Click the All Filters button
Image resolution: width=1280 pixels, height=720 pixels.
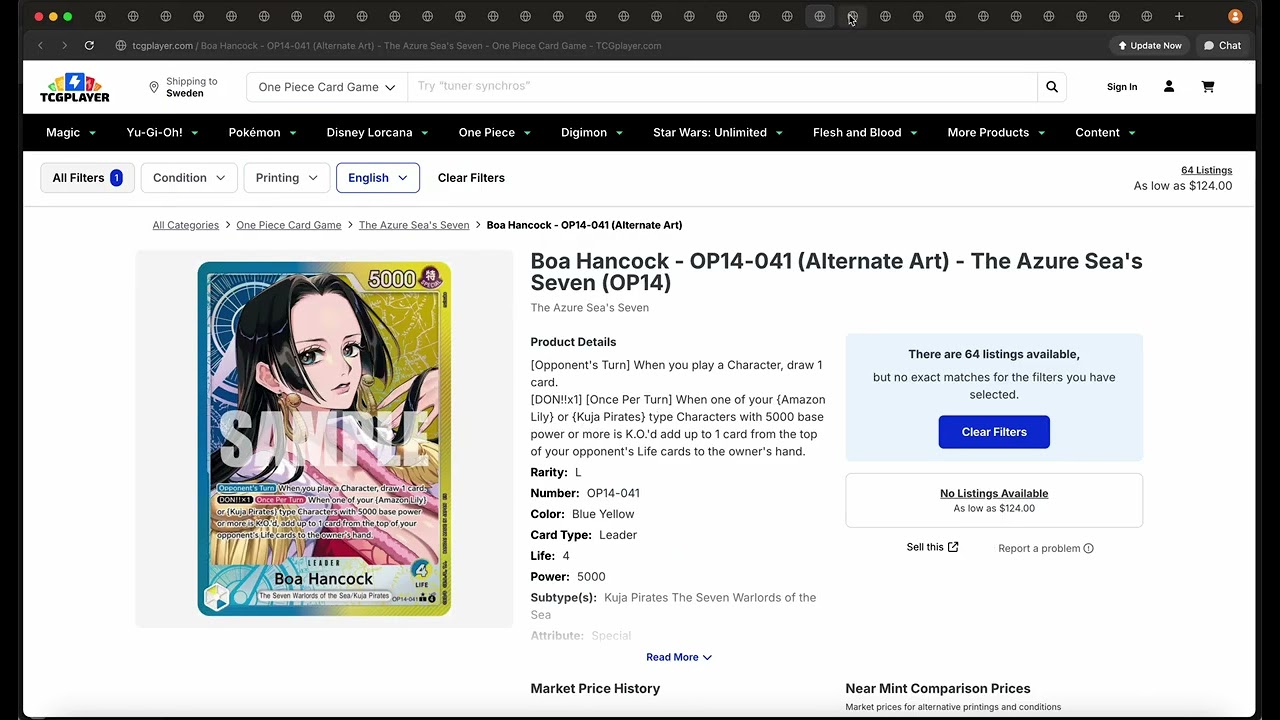click(x=87, y=178)
